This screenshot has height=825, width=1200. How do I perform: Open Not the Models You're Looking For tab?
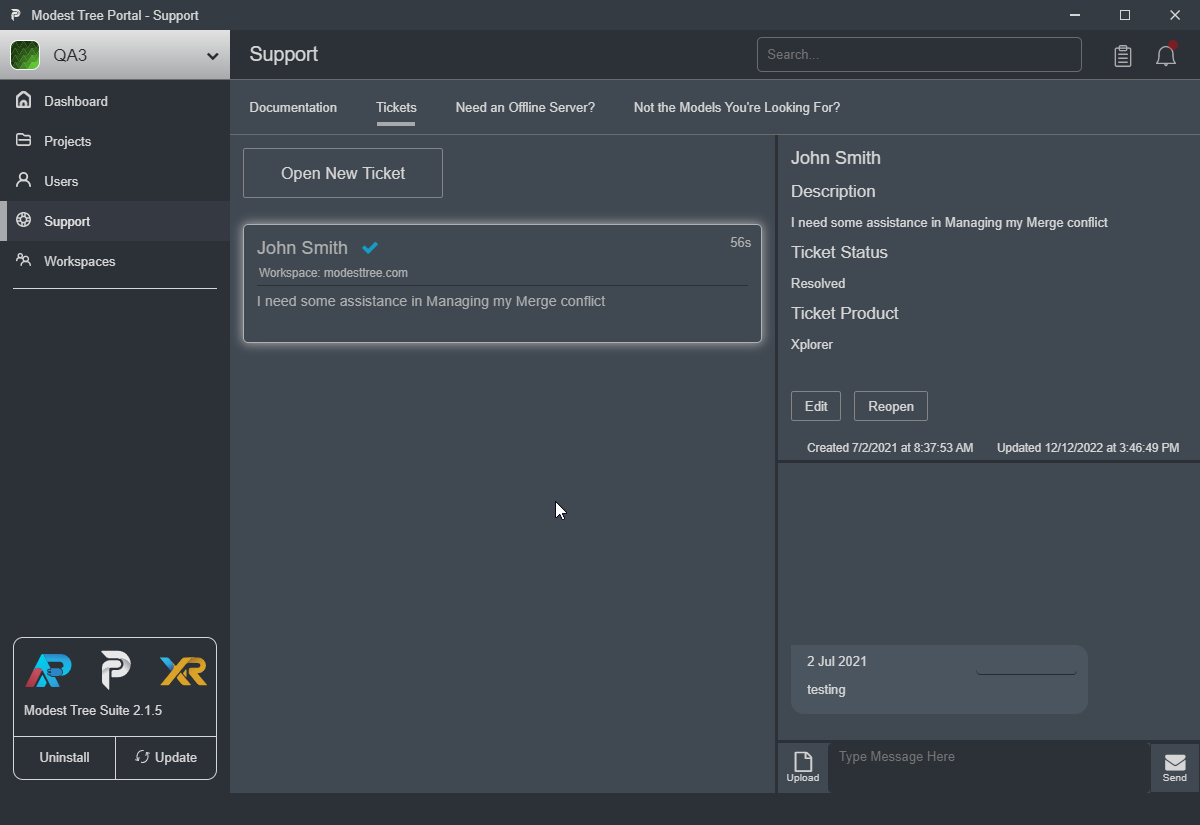coord(737,107)
